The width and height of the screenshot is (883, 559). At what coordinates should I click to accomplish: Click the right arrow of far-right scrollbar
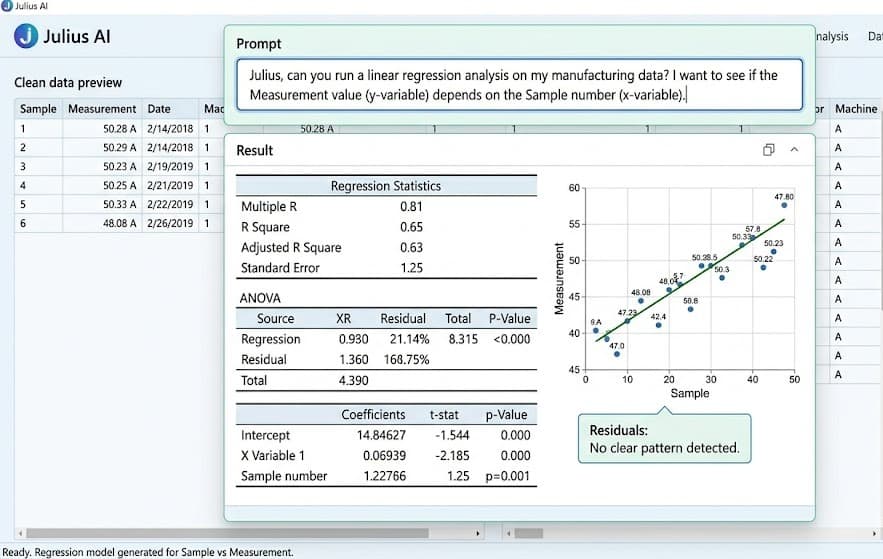click(875, 533)
